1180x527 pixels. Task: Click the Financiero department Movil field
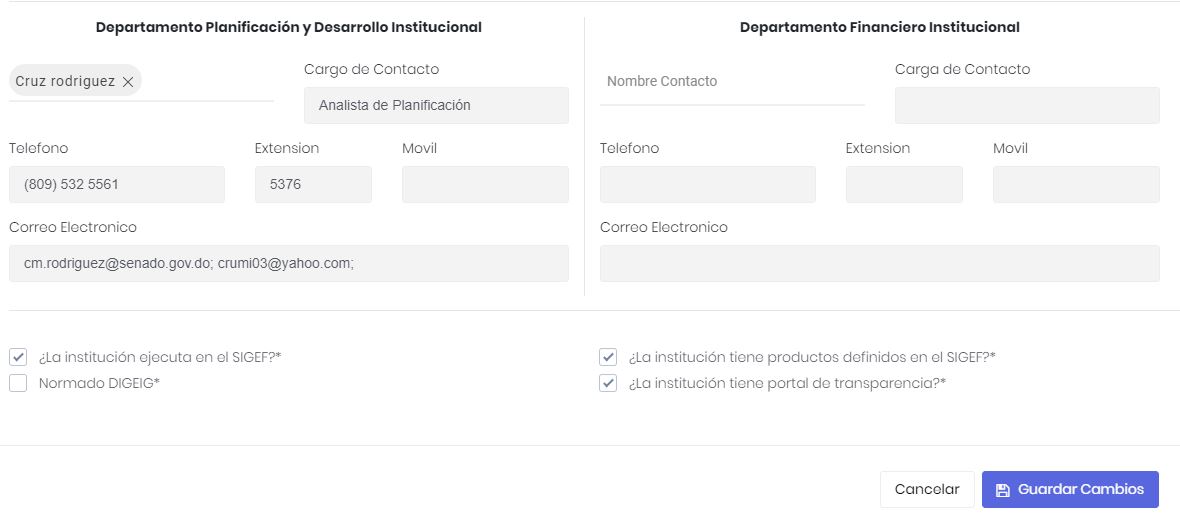pyautogui.click(x=1076, y=185)
